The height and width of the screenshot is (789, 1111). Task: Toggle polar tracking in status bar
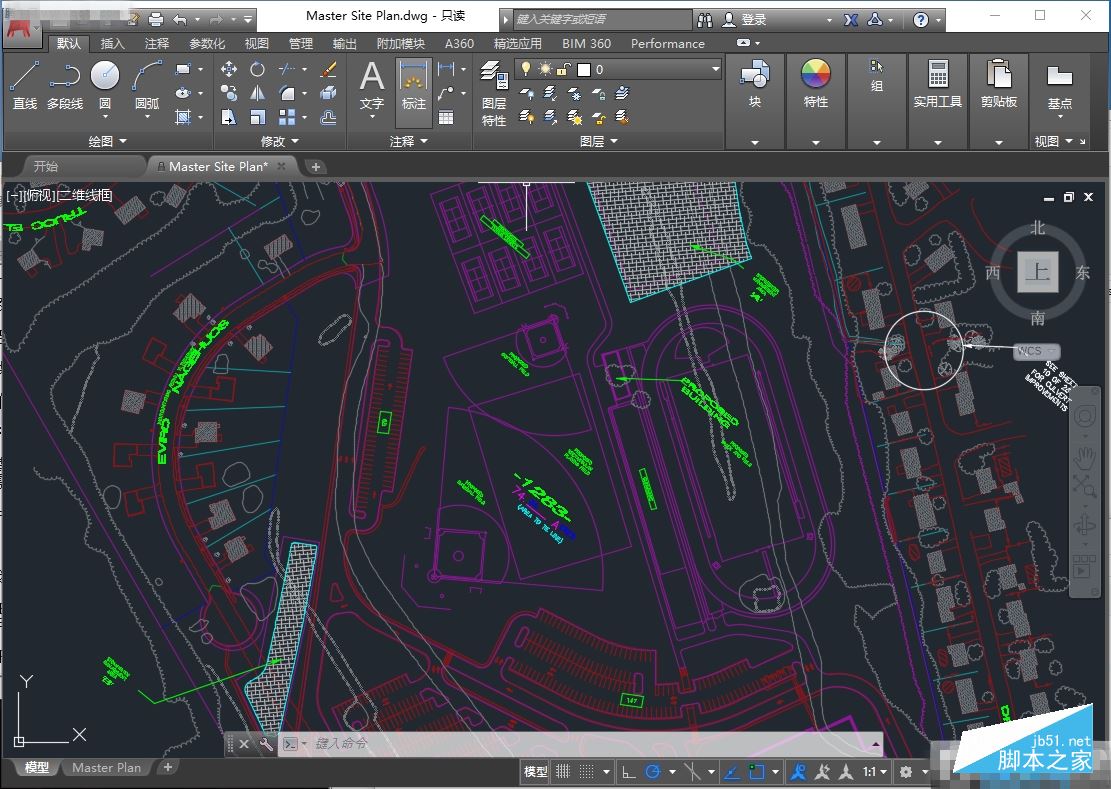tap(654, 771)
